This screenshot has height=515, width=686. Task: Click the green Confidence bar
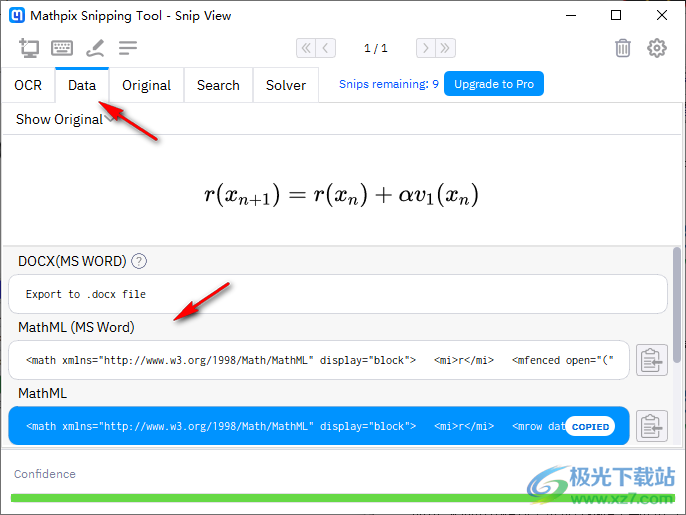coord(343,498)
